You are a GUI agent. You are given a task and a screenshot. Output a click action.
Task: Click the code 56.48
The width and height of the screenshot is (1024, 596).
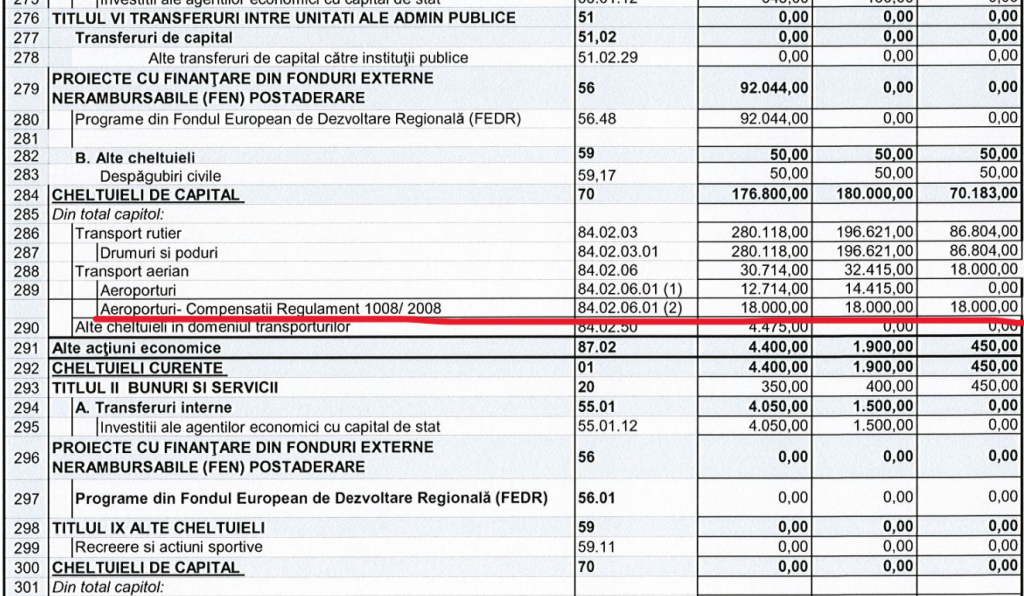[x=597, y=119]
